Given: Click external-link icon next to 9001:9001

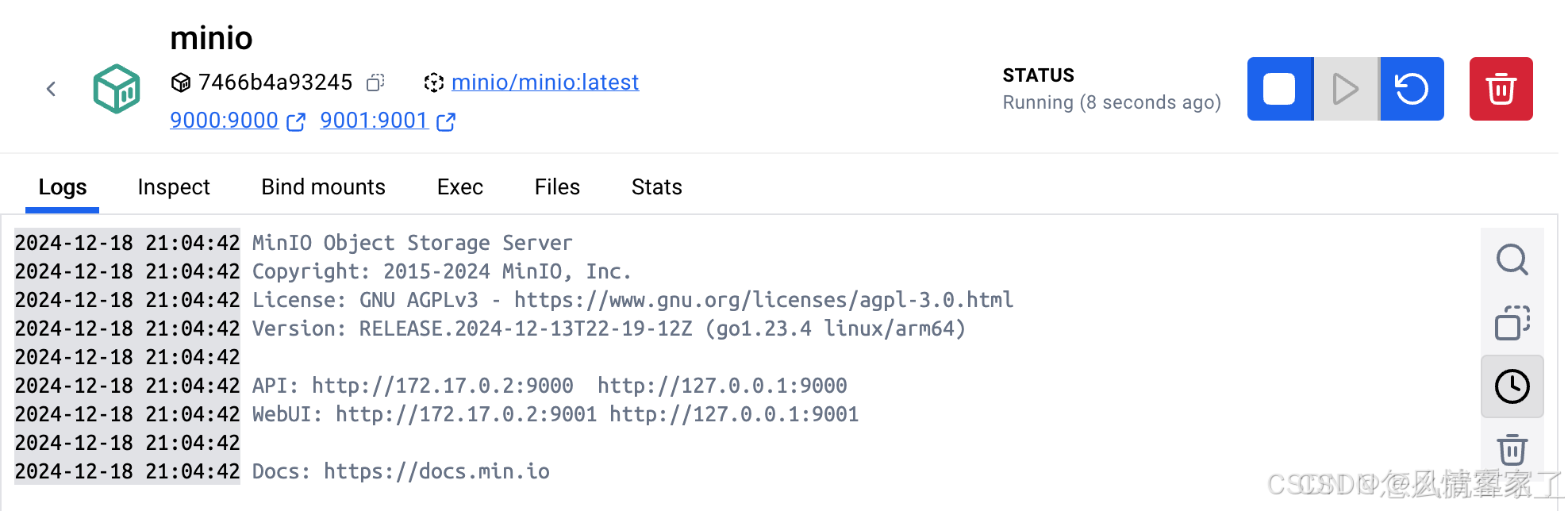Looking at the screenshot, I should (x=446, y=121).
